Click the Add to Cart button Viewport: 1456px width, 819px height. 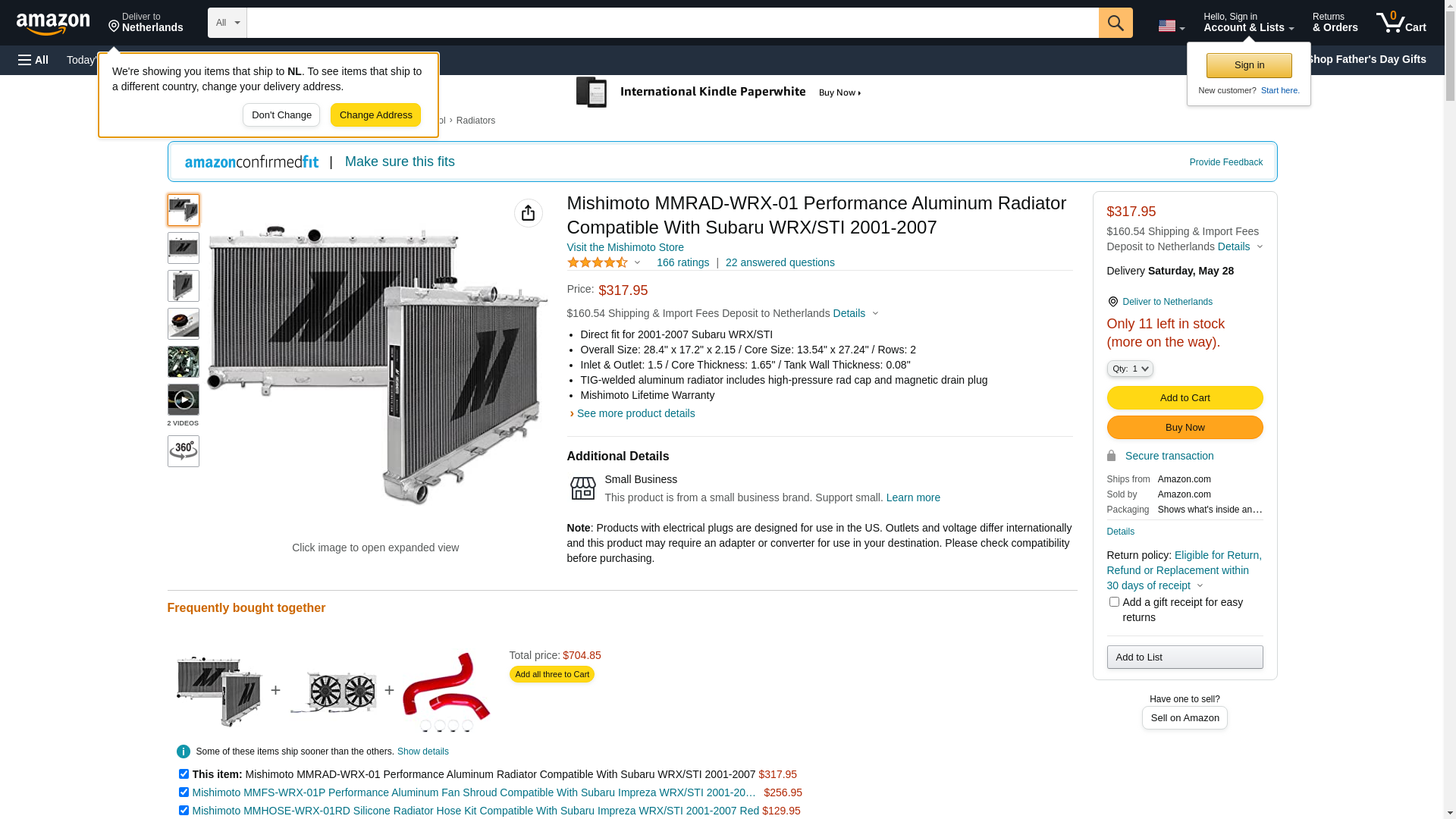coord(1184,397)
